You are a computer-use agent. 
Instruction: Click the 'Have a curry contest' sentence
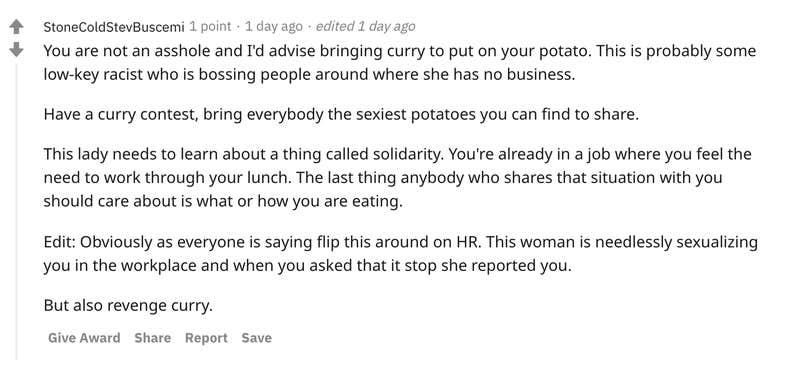(341, 114)
